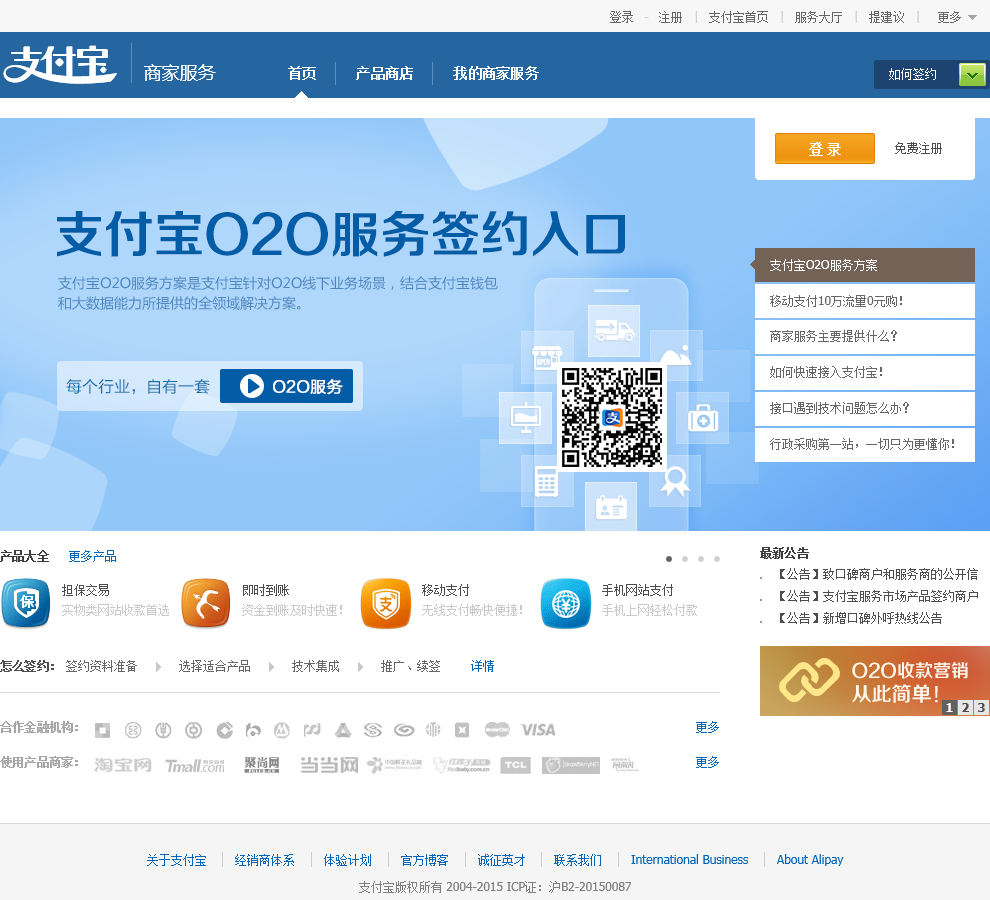Click the China Merchants Bank M logo
Viewport: 990px width, 900px height.
point(282,730)
